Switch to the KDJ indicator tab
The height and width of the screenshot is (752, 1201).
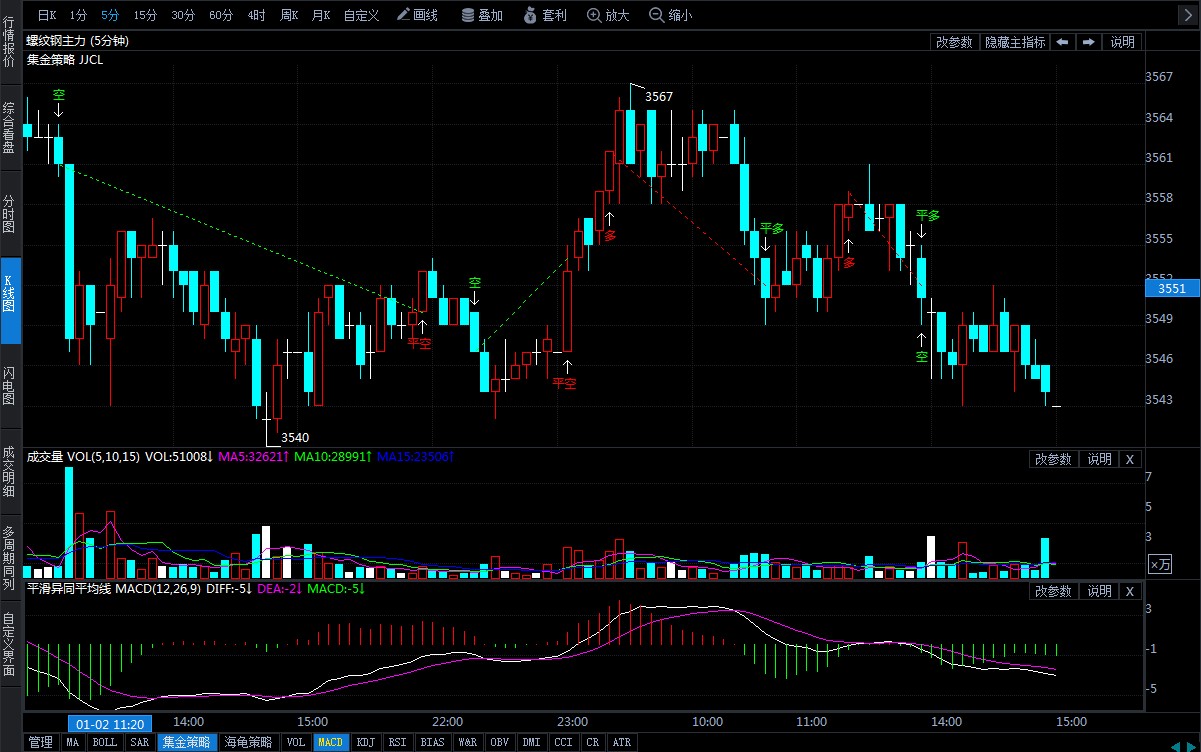(365, 742)
